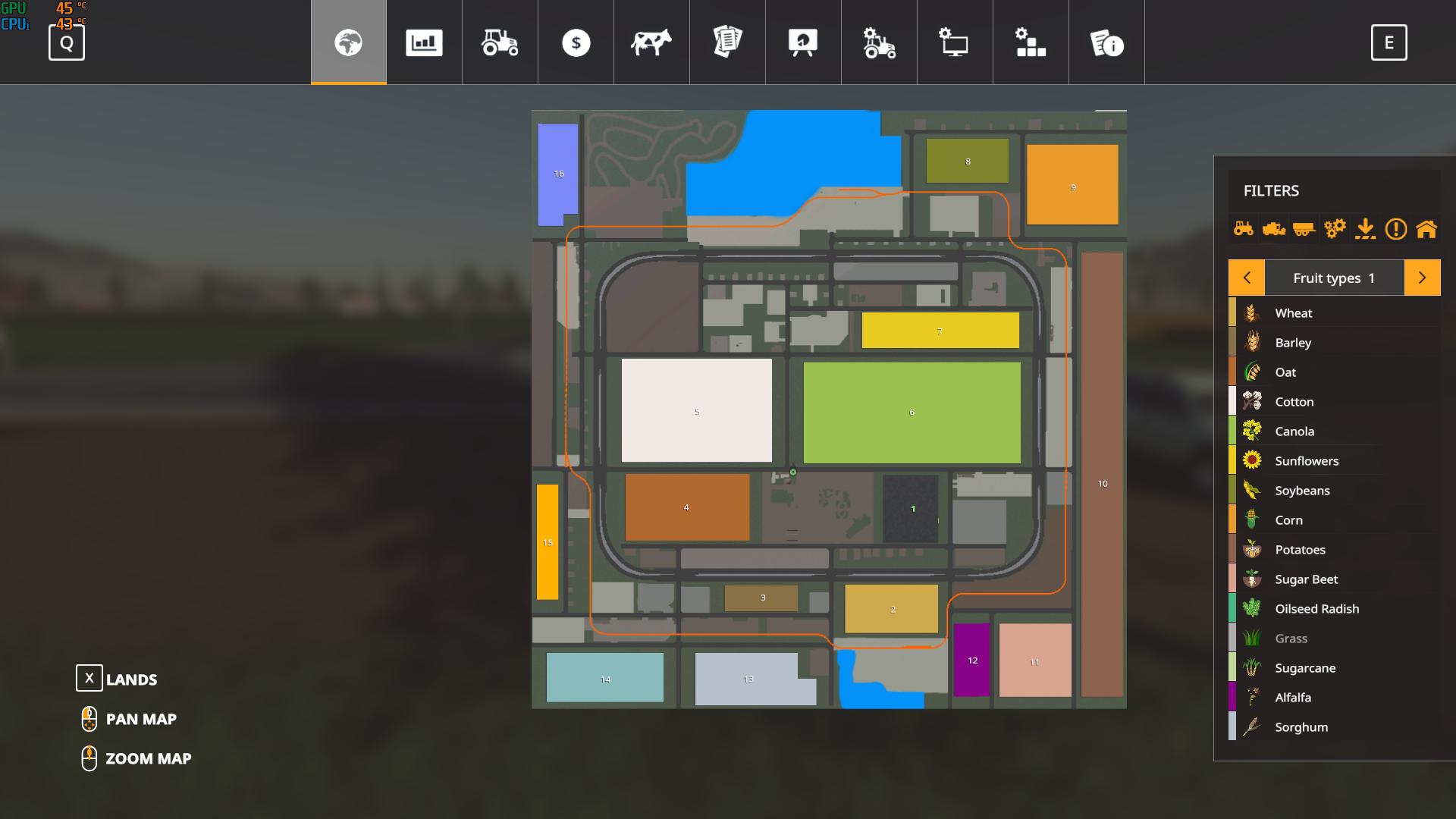The height and width of the screenshot is (819, 1456).
Task: Open the Prices chart icon
Action: click(x=424, y=42)
